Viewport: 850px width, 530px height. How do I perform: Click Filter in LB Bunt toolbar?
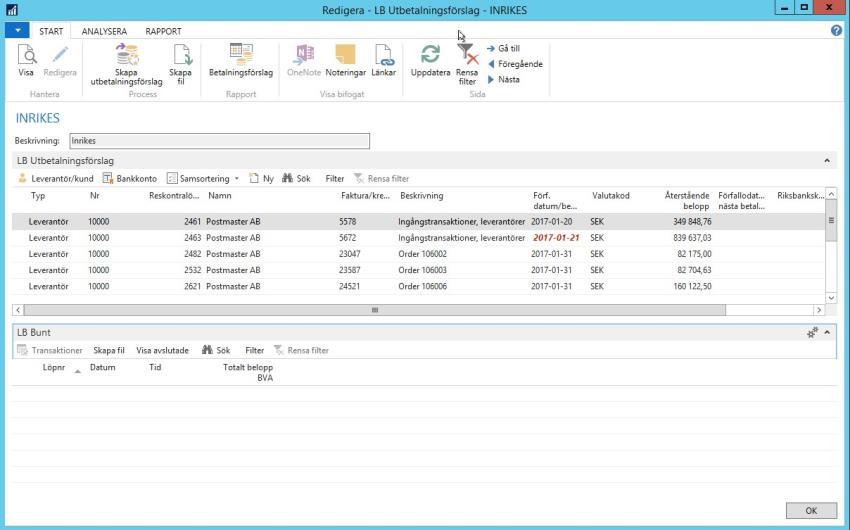pyautogui.click(x=254, y=351)
